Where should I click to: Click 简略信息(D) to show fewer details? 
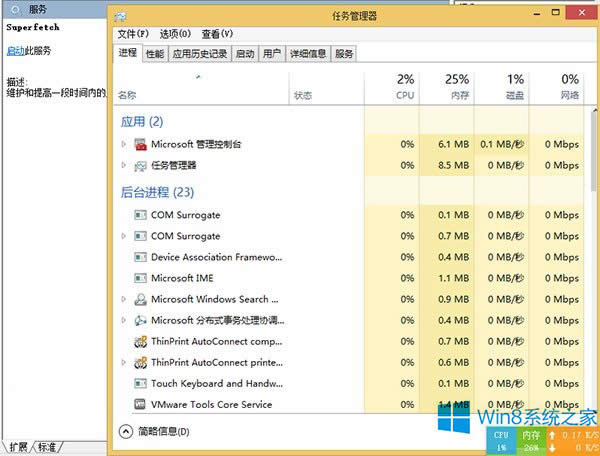163,432
